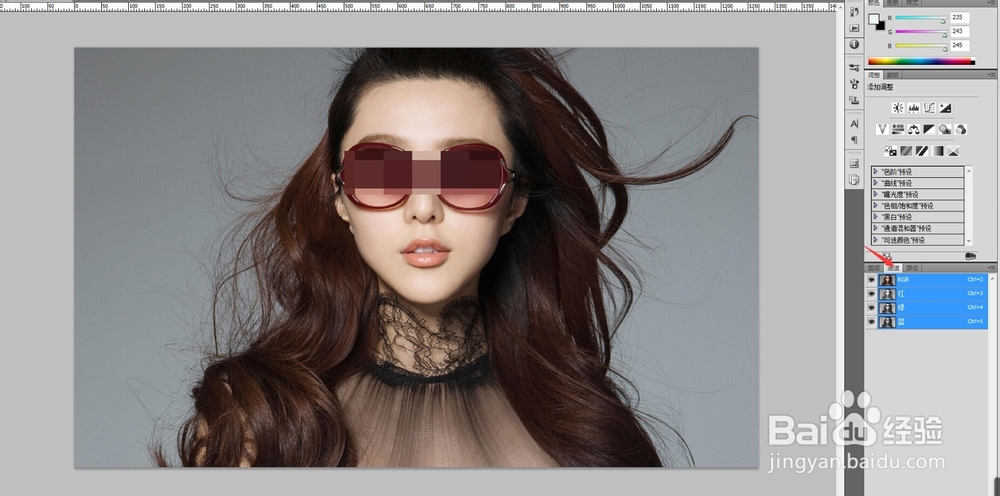
Task: Open the Layer Comps panel icon
Action: coord(854,163)
